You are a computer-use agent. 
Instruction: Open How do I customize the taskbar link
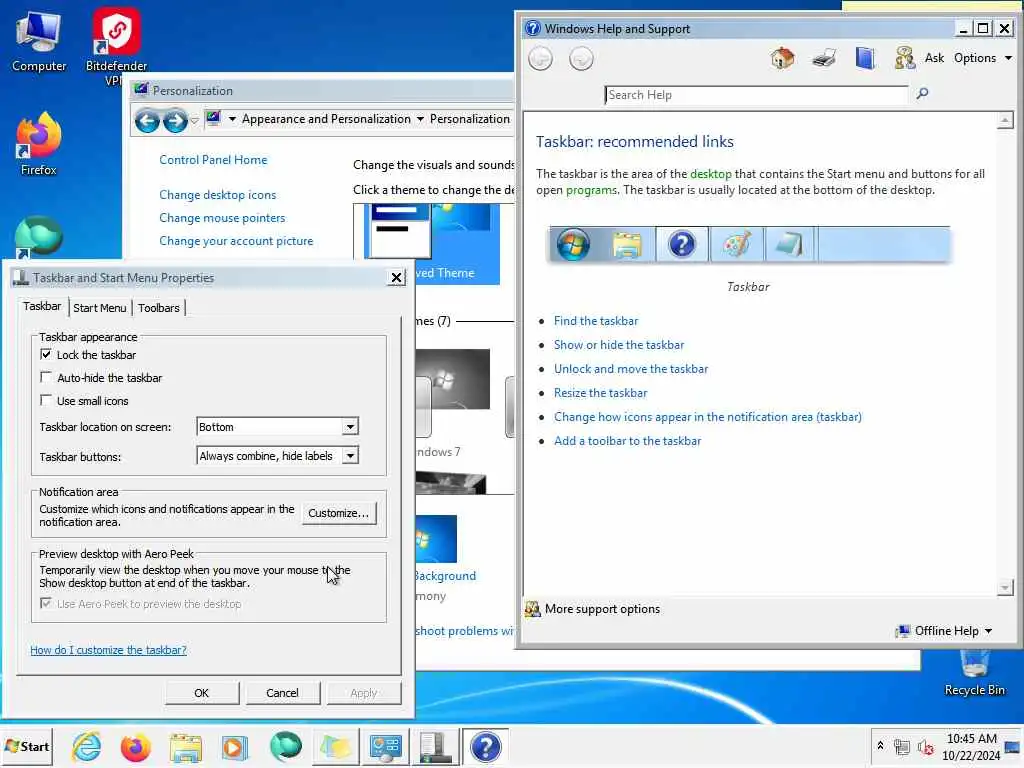108,650
